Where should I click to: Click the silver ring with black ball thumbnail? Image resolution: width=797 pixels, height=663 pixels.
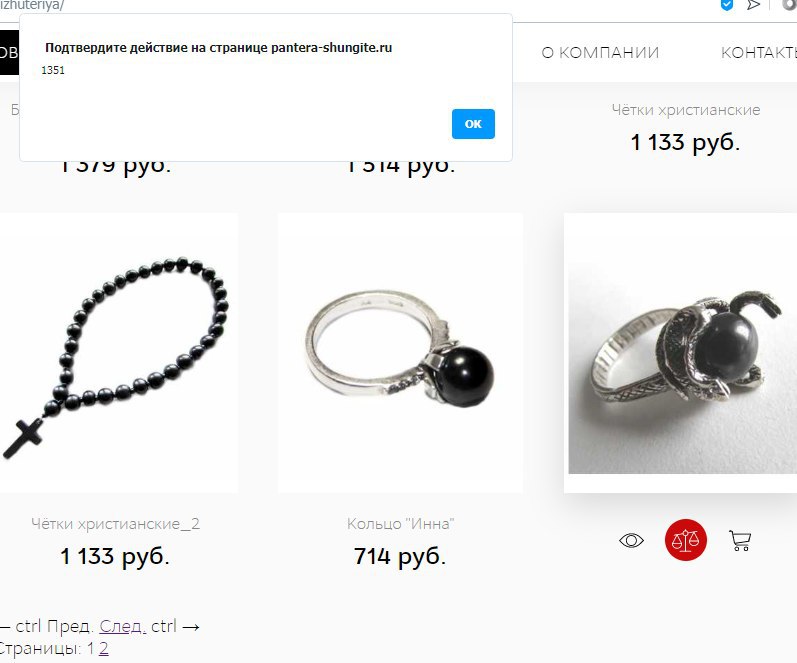tap(401, 353)
